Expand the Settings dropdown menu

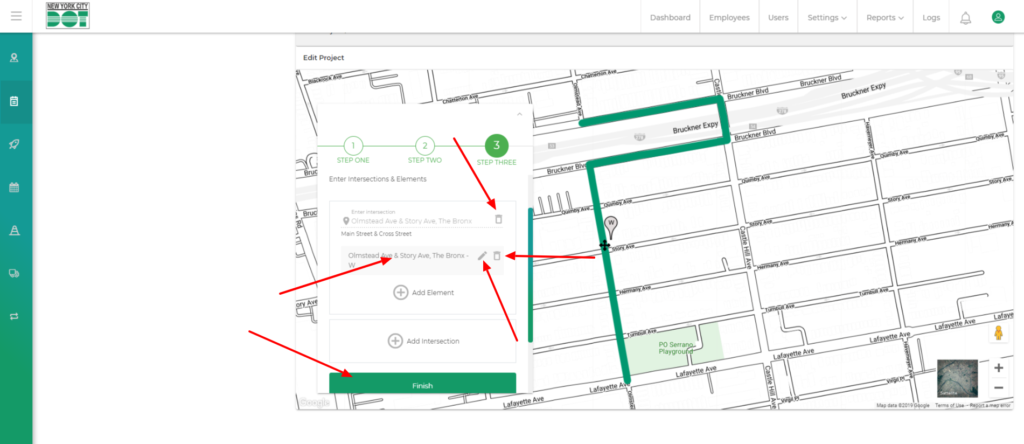[x=826, y=18]
